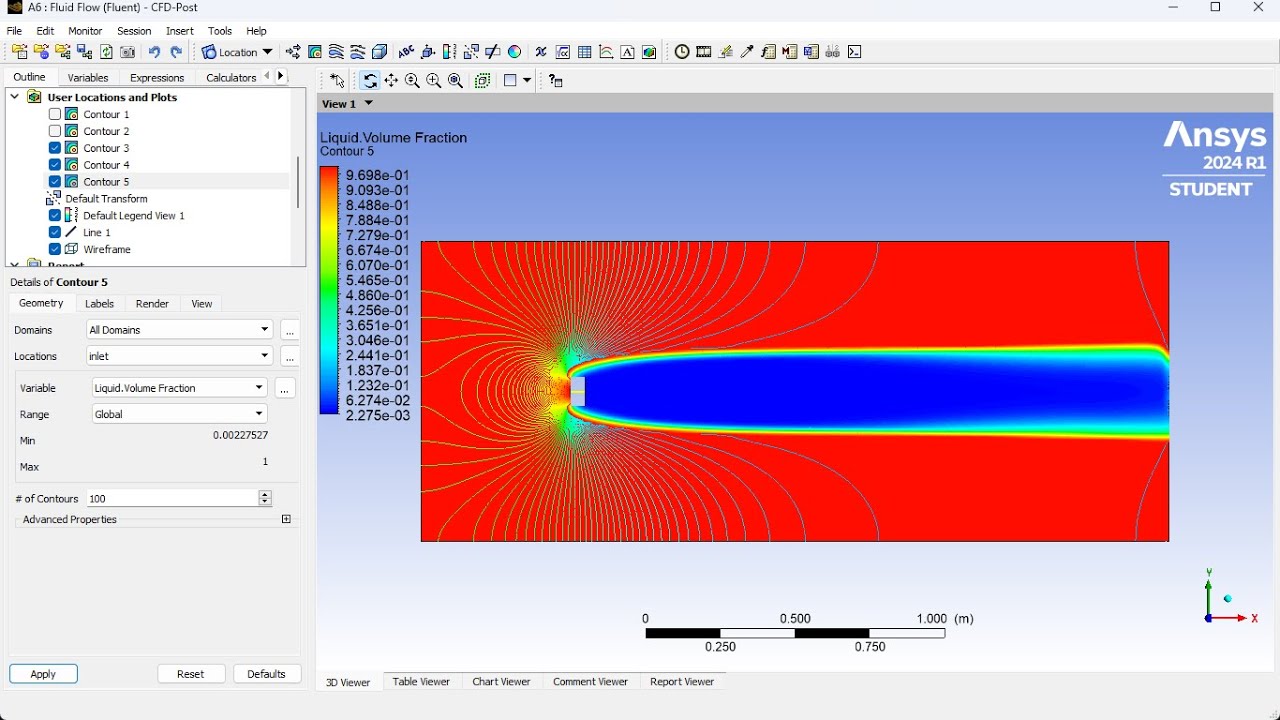Click the ellipsis button beside Variable

click(x=285, y=388)
